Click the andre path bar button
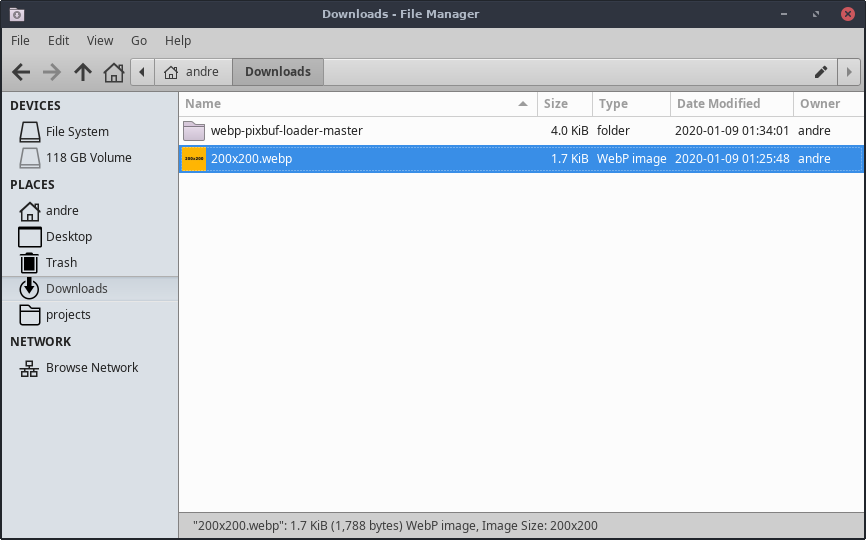Viewport: 866px width, 540px height. tap(192, 72)
